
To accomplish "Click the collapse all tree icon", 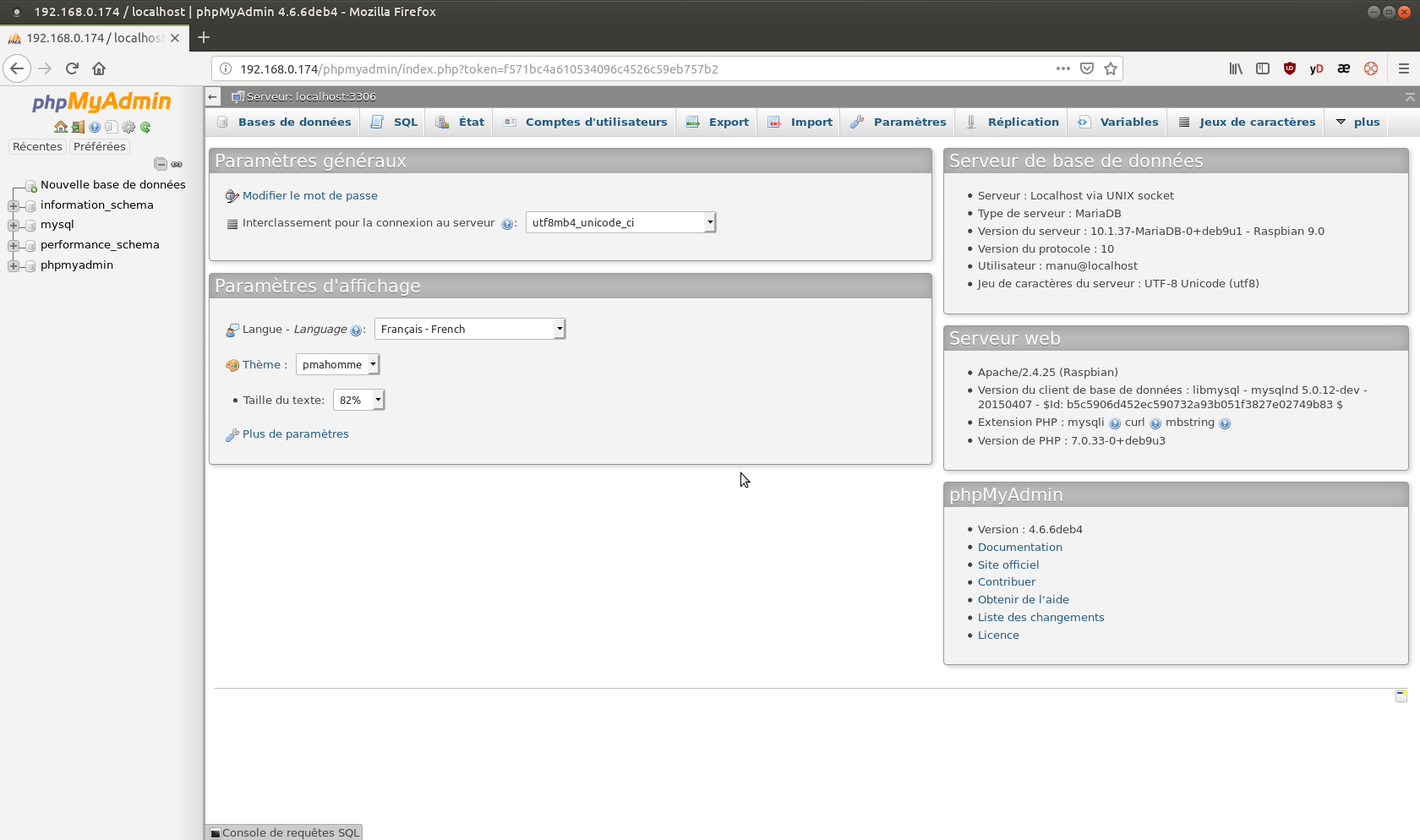I will tap(161, 164).
